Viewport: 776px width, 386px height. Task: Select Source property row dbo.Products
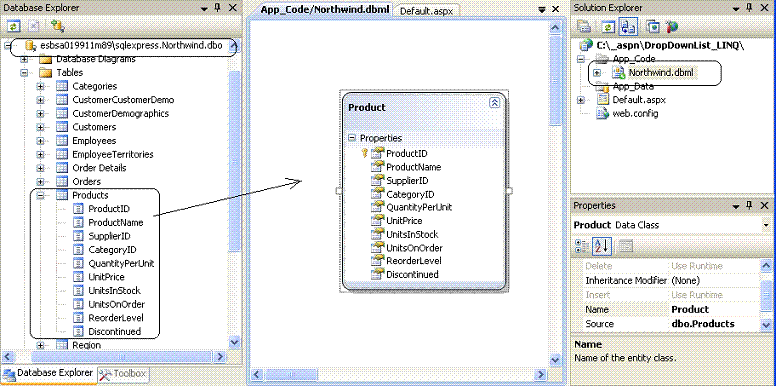[x=666, y=324]
